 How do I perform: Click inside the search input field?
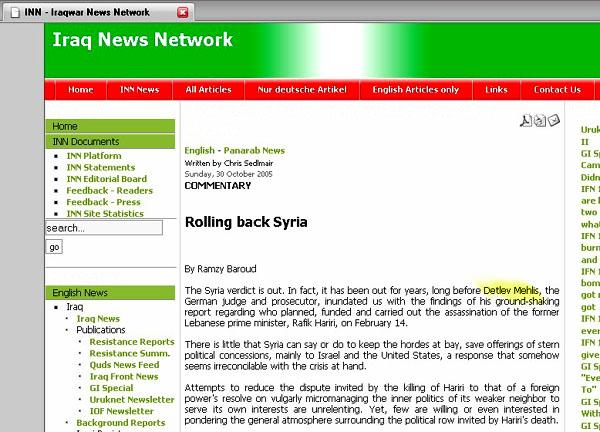click(x=103, y=228)
